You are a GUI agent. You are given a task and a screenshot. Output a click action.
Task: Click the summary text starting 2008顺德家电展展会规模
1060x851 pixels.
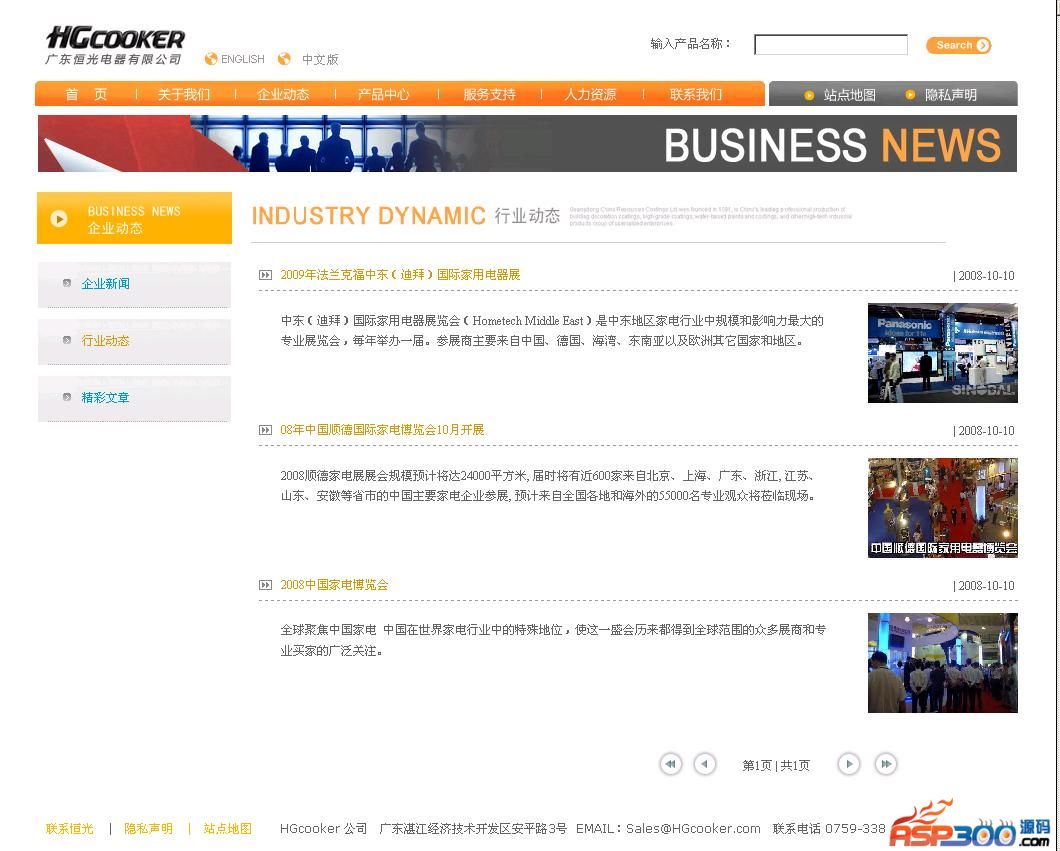[548, 486]
